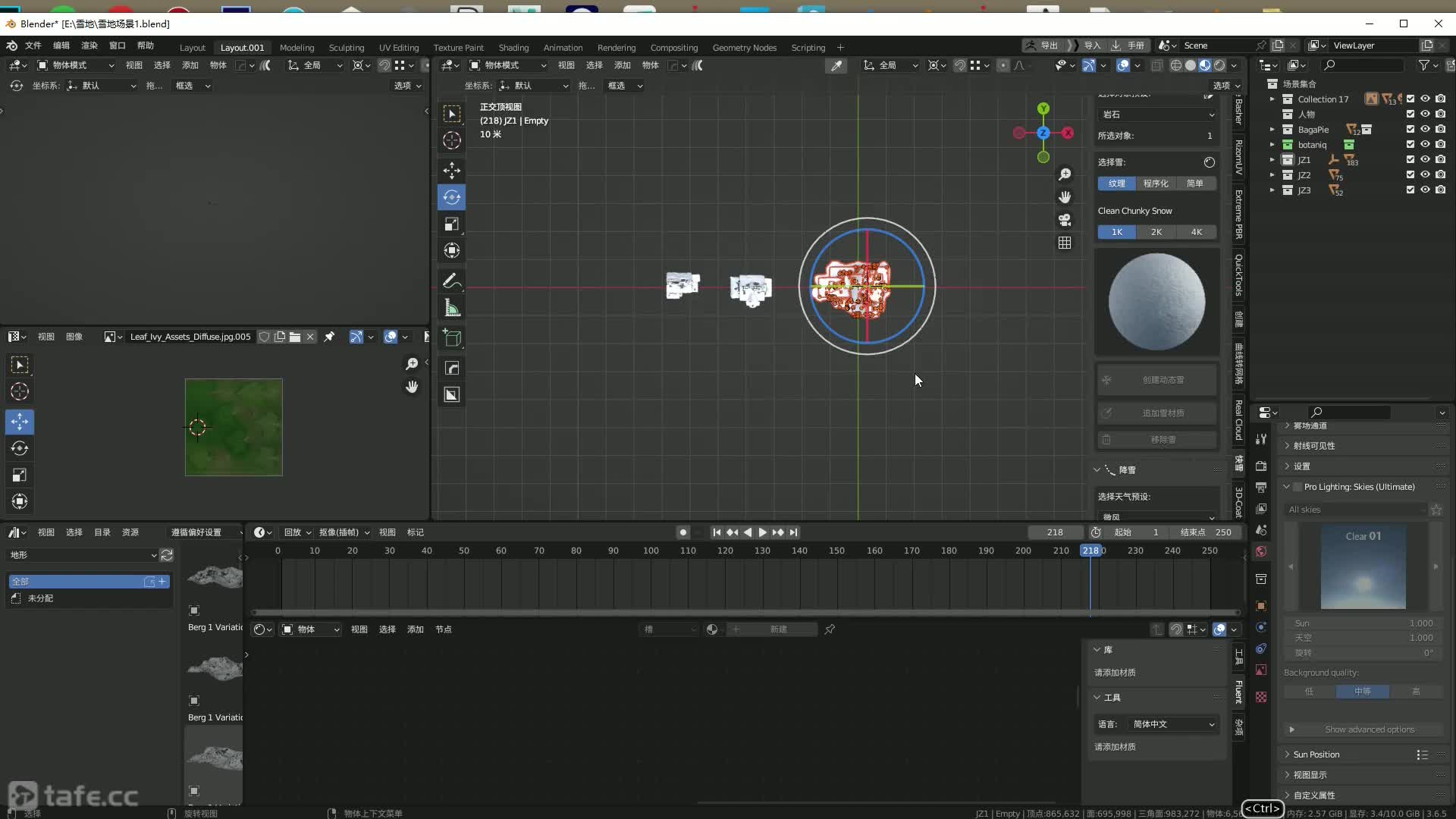Adjust the Sun strength slider
The image size is (1456, 819).
tap(1363, 623)
